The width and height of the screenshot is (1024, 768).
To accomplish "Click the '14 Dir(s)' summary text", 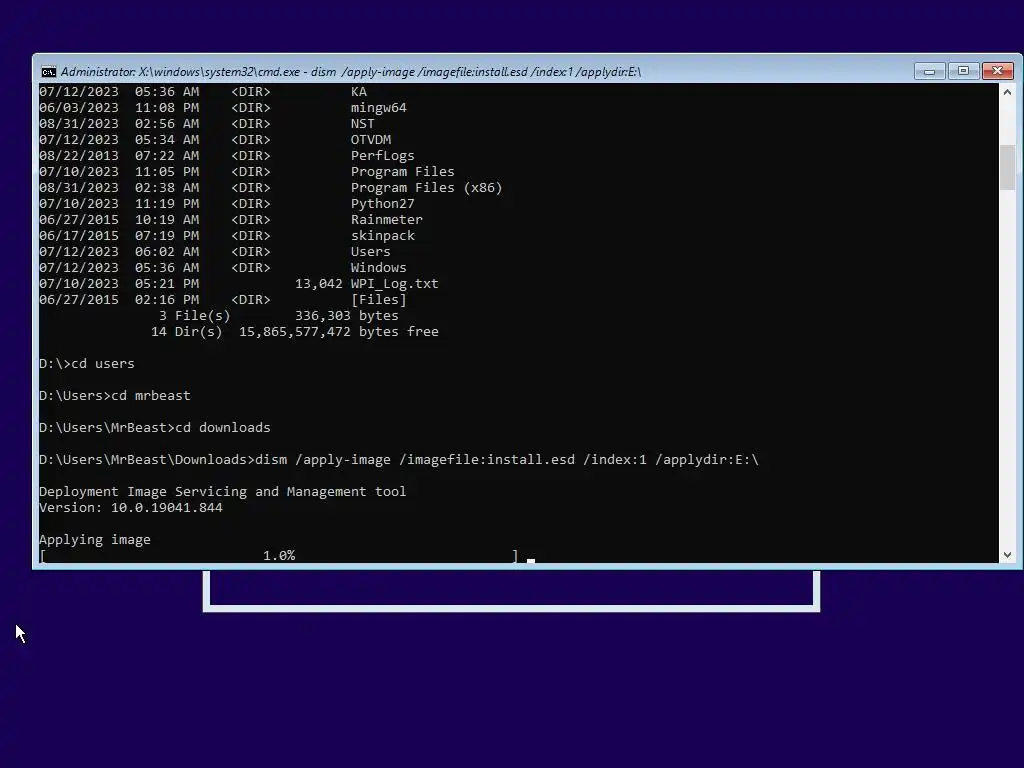I will (187, 332).
